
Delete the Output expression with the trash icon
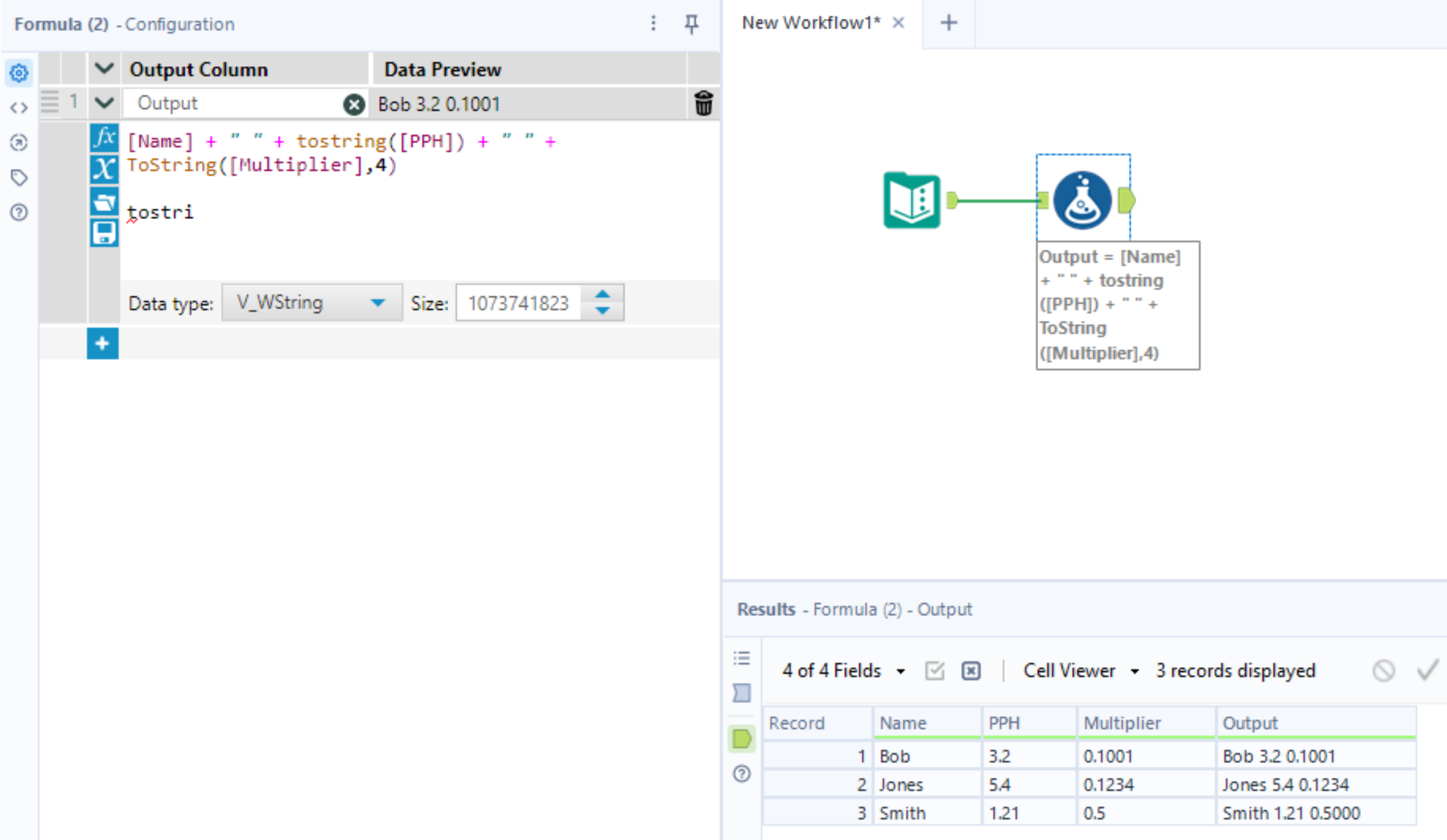(702, 104)
